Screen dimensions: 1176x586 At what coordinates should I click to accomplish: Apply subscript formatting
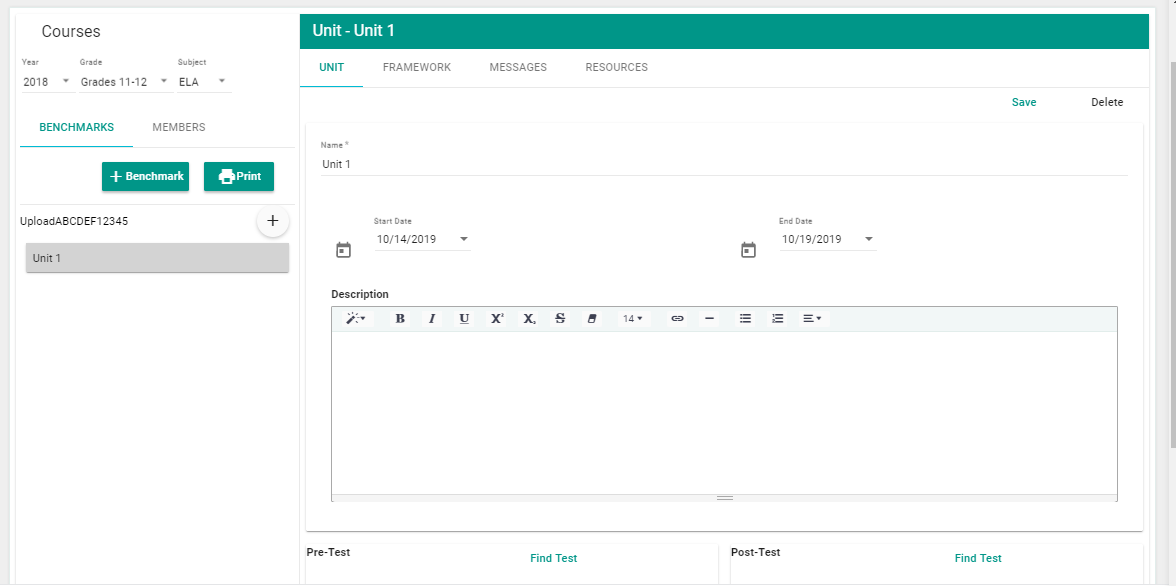[x=530, y=319]
